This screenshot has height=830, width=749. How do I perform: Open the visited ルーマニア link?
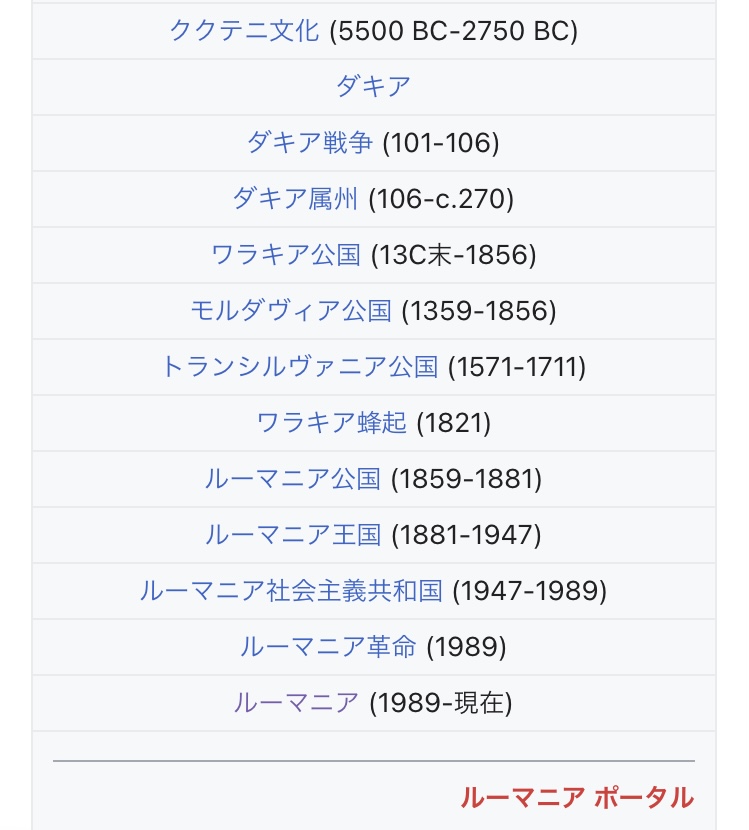295,703
